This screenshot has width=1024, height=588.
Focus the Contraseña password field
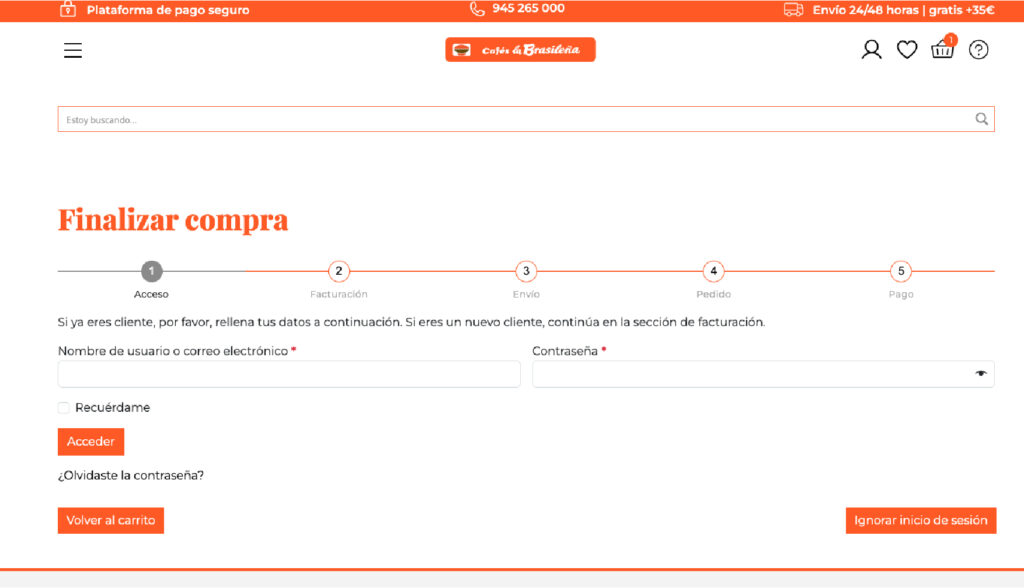coord(763,374)
